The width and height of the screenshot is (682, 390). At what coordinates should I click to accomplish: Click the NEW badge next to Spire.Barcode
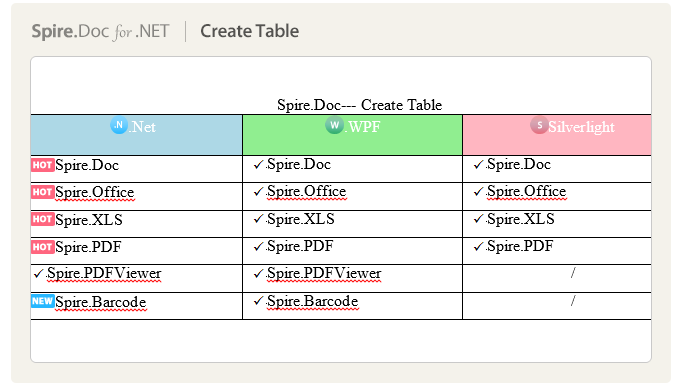click(43, 301)
